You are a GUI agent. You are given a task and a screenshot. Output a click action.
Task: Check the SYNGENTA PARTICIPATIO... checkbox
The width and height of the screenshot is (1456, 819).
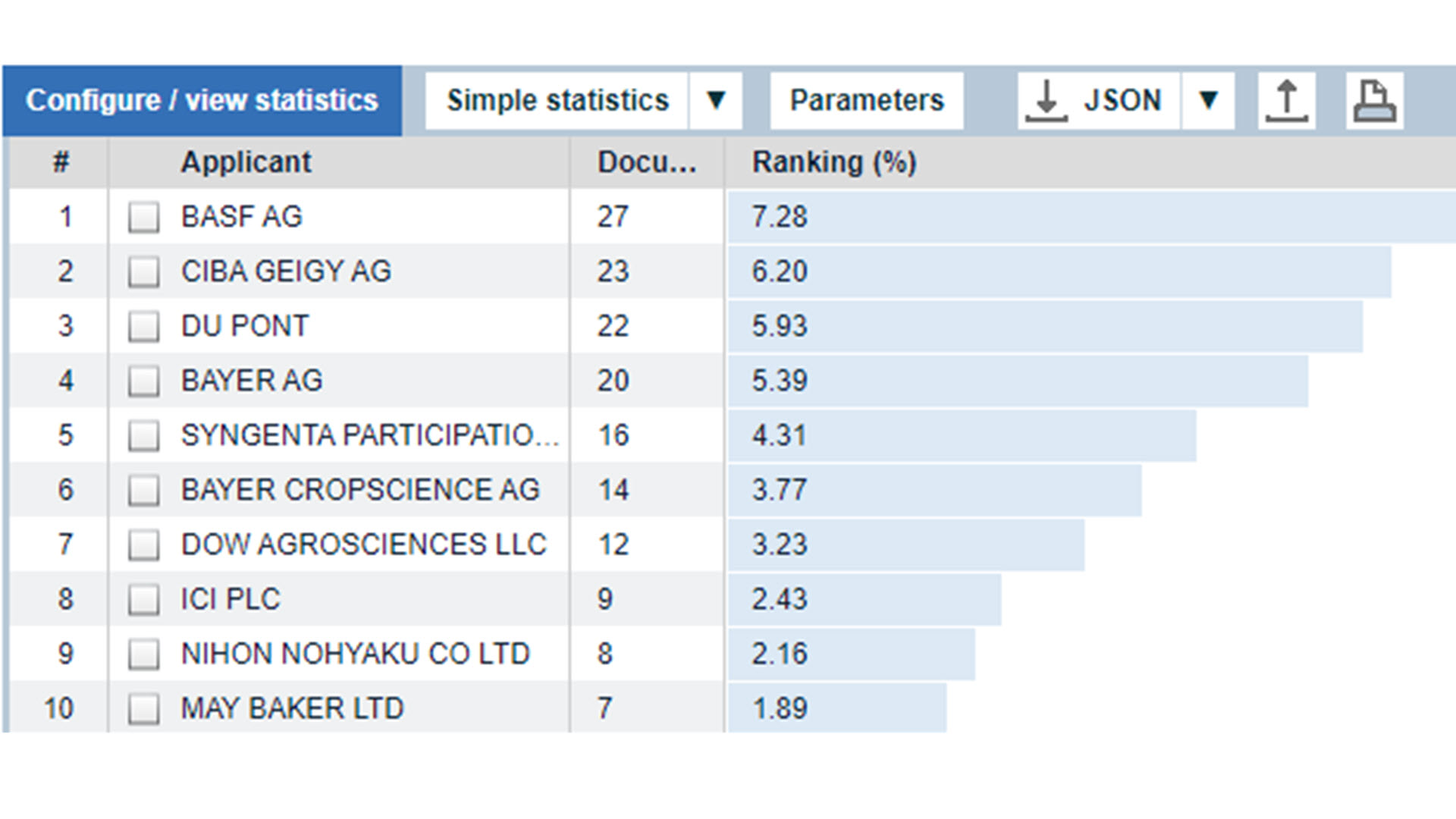click(144, 435)
